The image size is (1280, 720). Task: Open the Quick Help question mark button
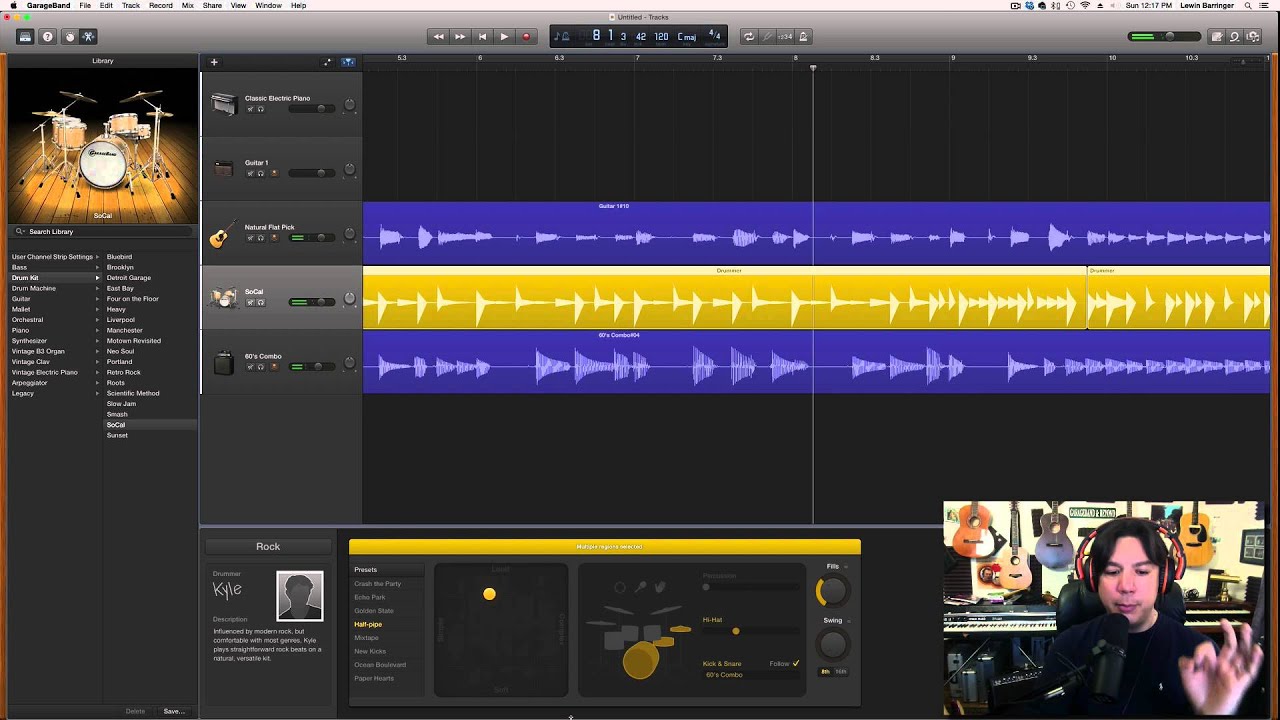pos(47,37)
